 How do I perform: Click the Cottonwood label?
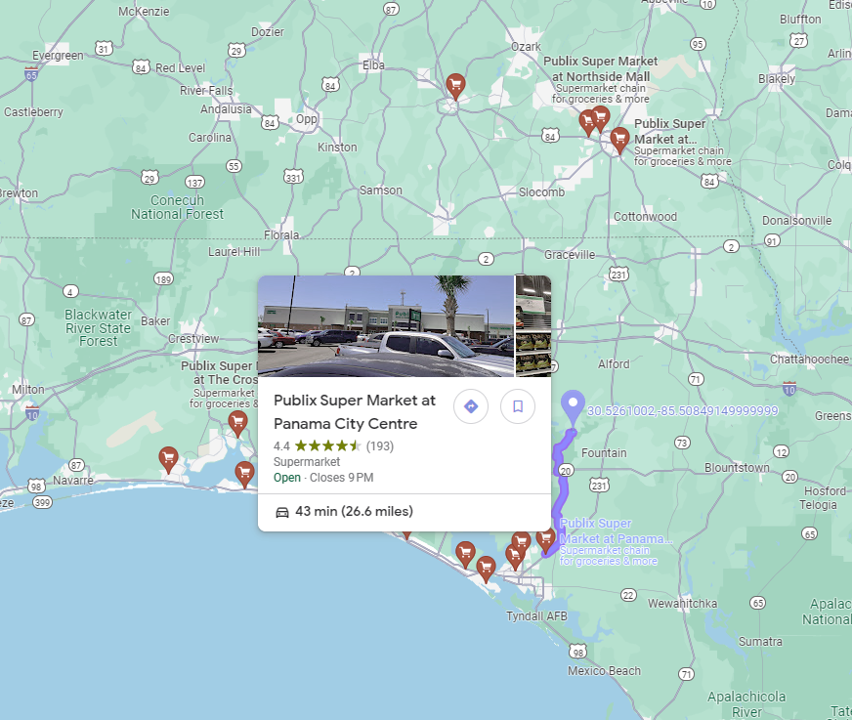645,217
